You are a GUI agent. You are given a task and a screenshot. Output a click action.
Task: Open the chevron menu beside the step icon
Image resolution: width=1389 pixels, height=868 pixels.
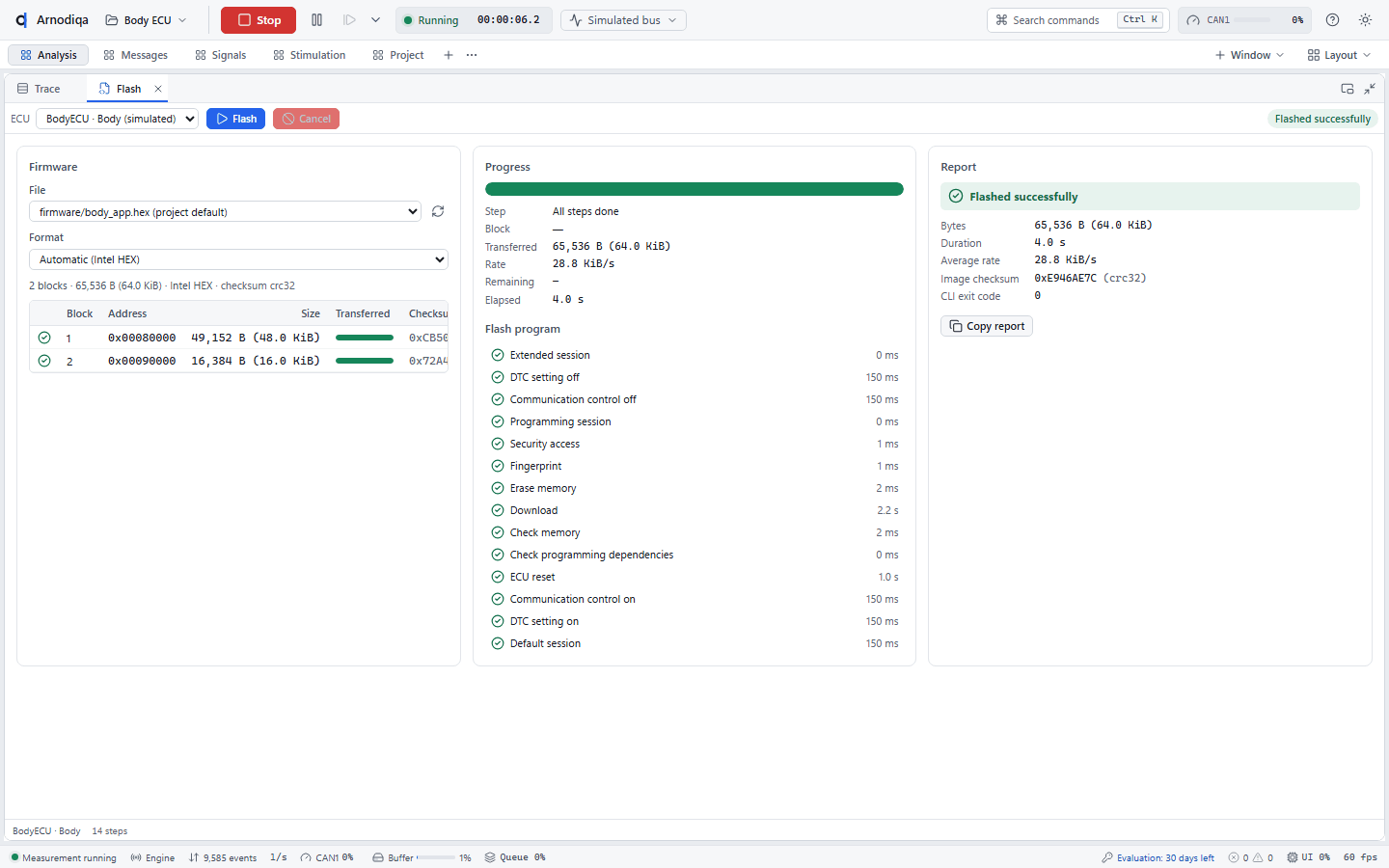pos(375,20)
